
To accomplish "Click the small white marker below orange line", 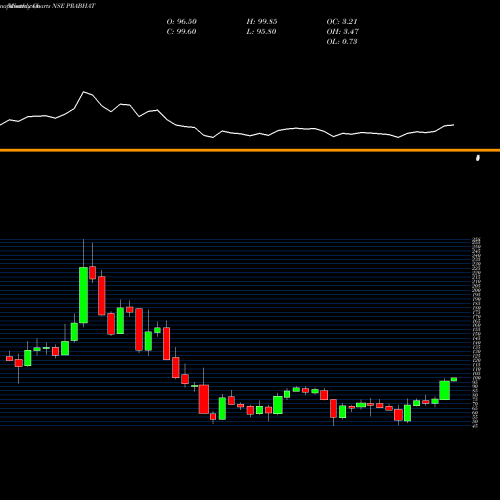I will 478,158.
